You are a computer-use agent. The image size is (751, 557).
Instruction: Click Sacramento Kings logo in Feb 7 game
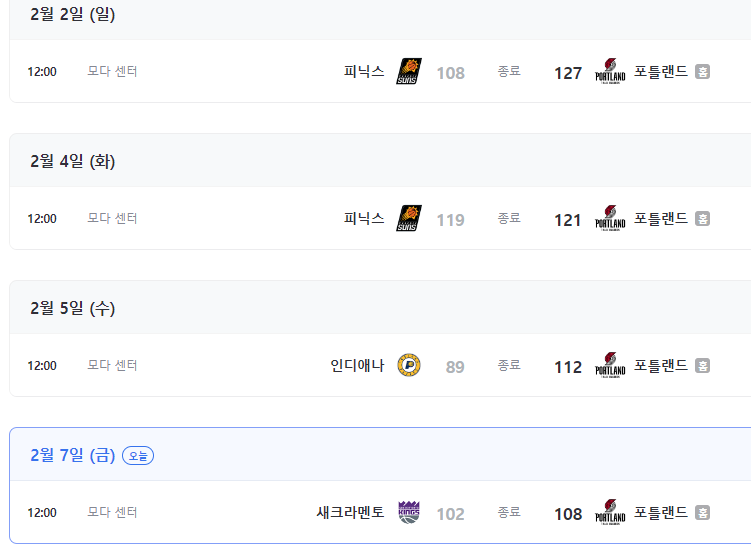(409, 512)
